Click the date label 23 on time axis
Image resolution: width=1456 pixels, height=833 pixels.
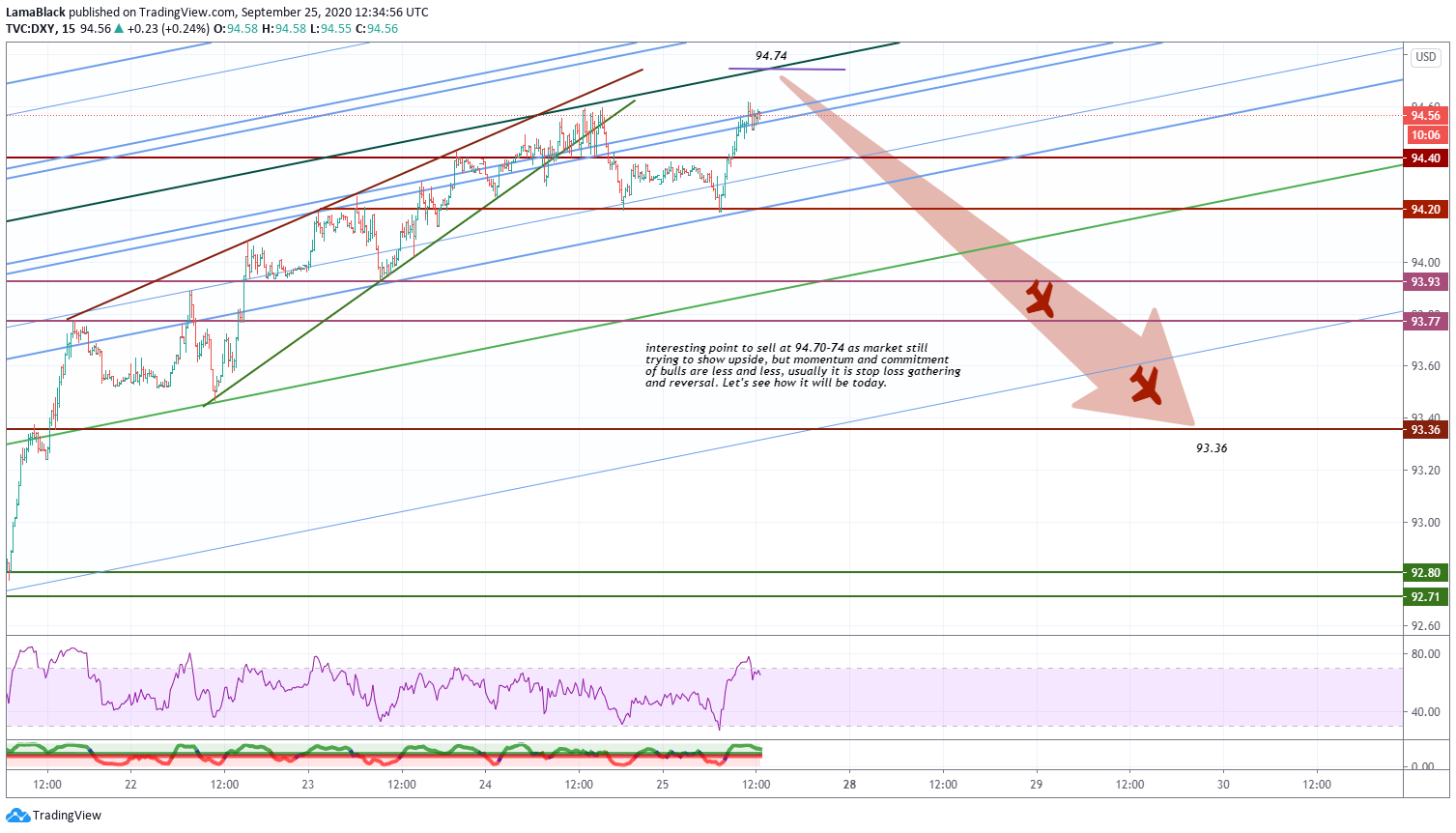pyautogui.click(x=307, y=785)
